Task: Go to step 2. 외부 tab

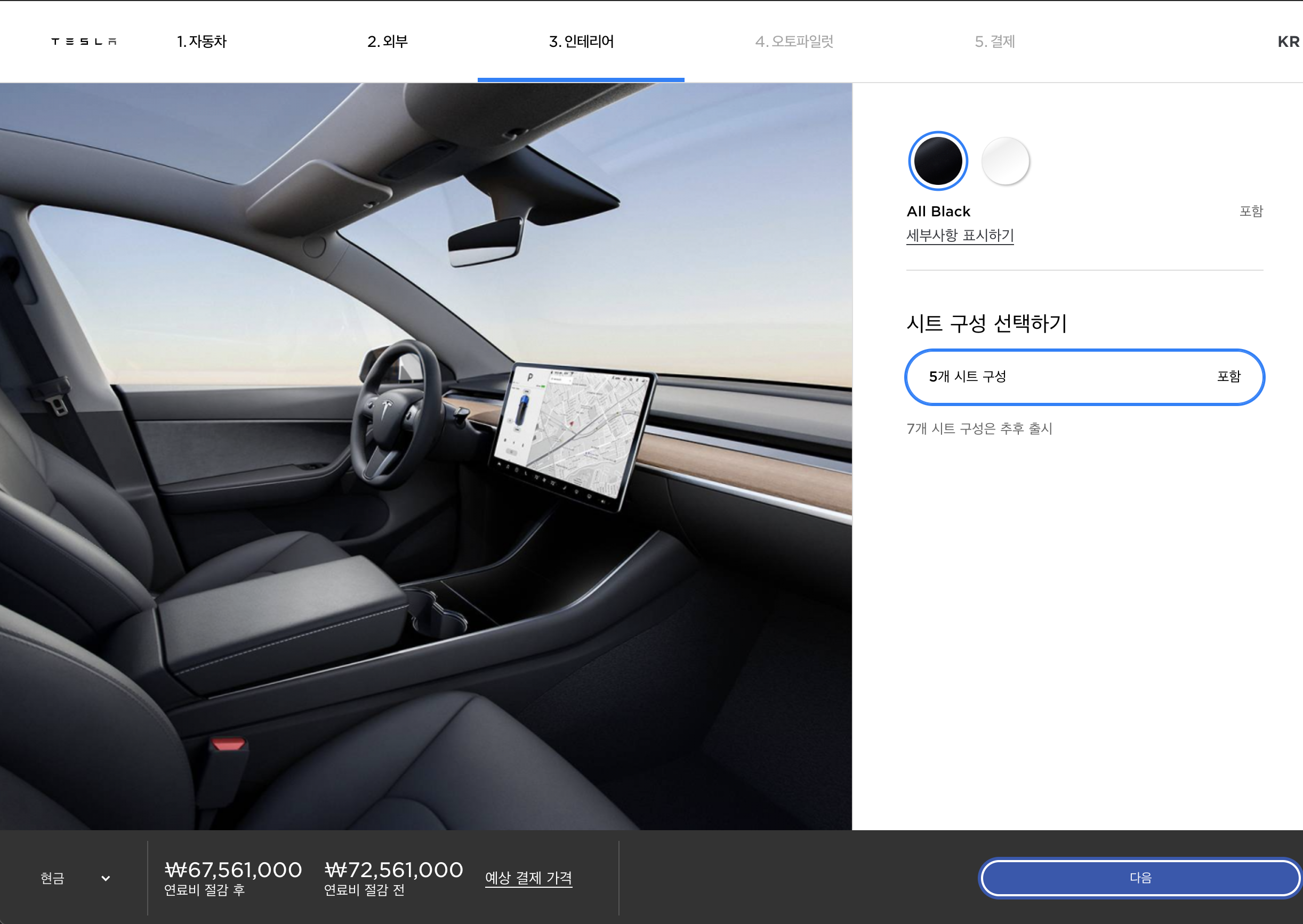Action: pos(387,42)
